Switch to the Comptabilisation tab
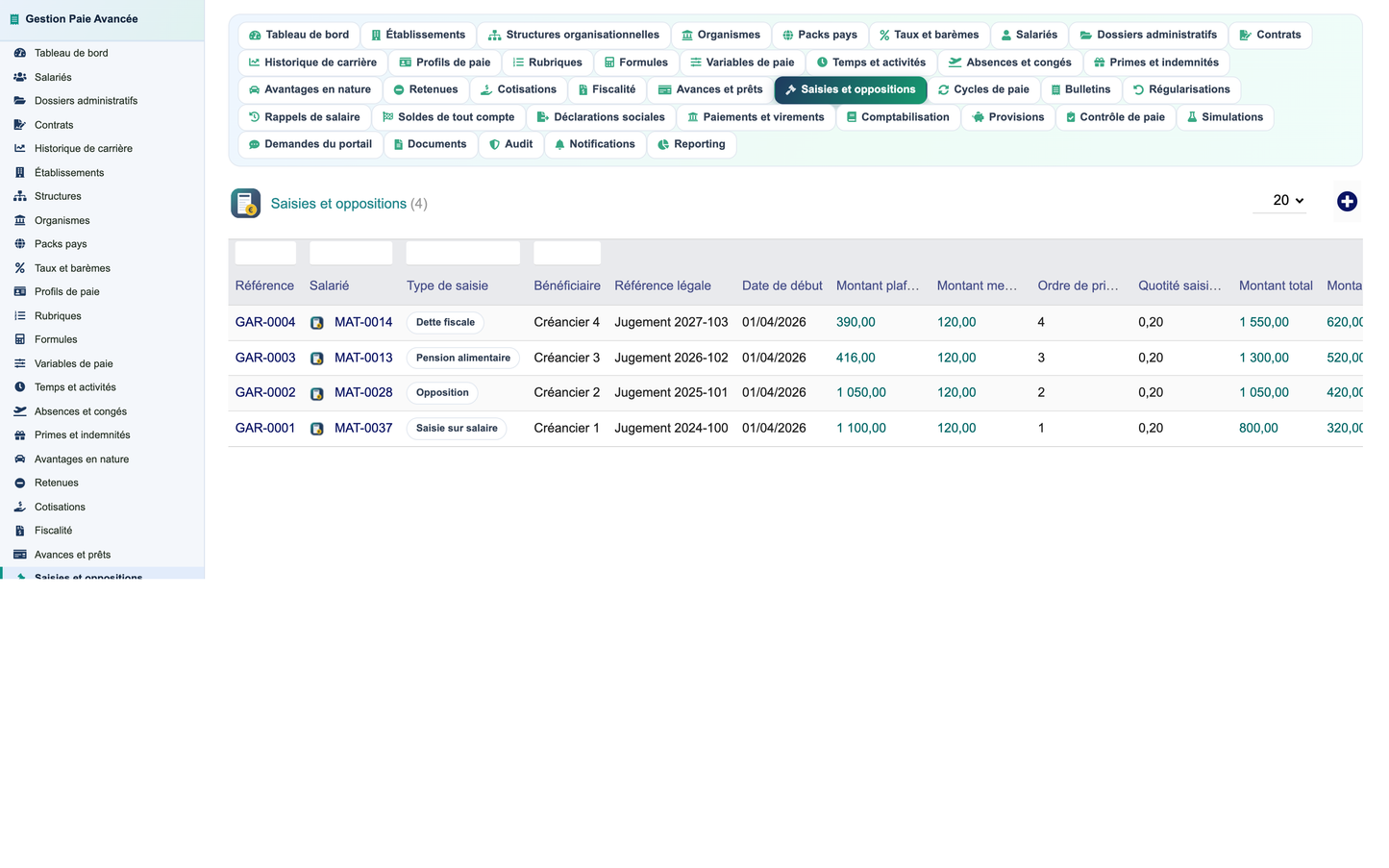Viewport: 1389px width, 868px height. click(x=898, y=117)
